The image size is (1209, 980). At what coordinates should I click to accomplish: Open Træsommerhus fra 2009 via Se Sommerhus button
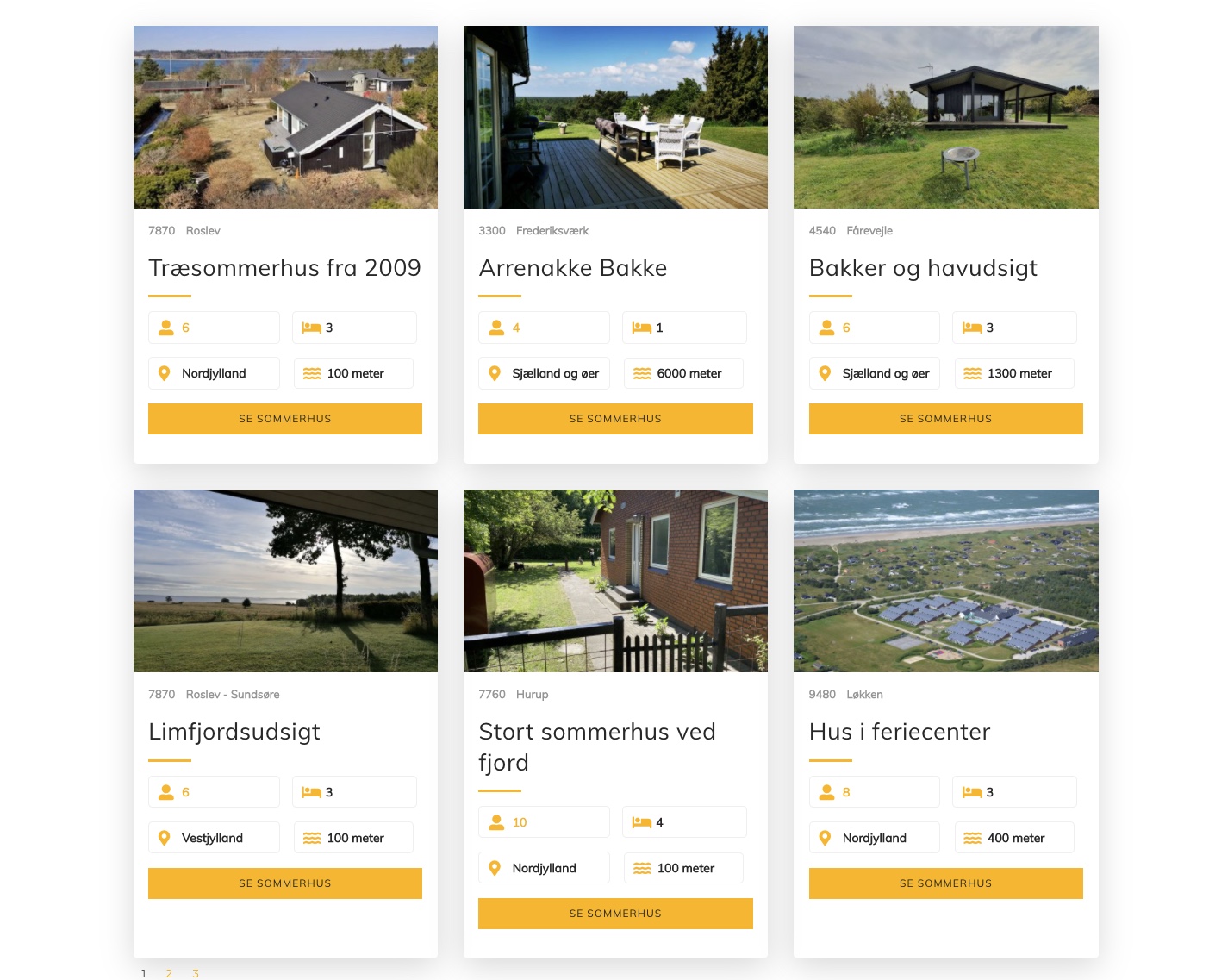click(x=285, y=419)
